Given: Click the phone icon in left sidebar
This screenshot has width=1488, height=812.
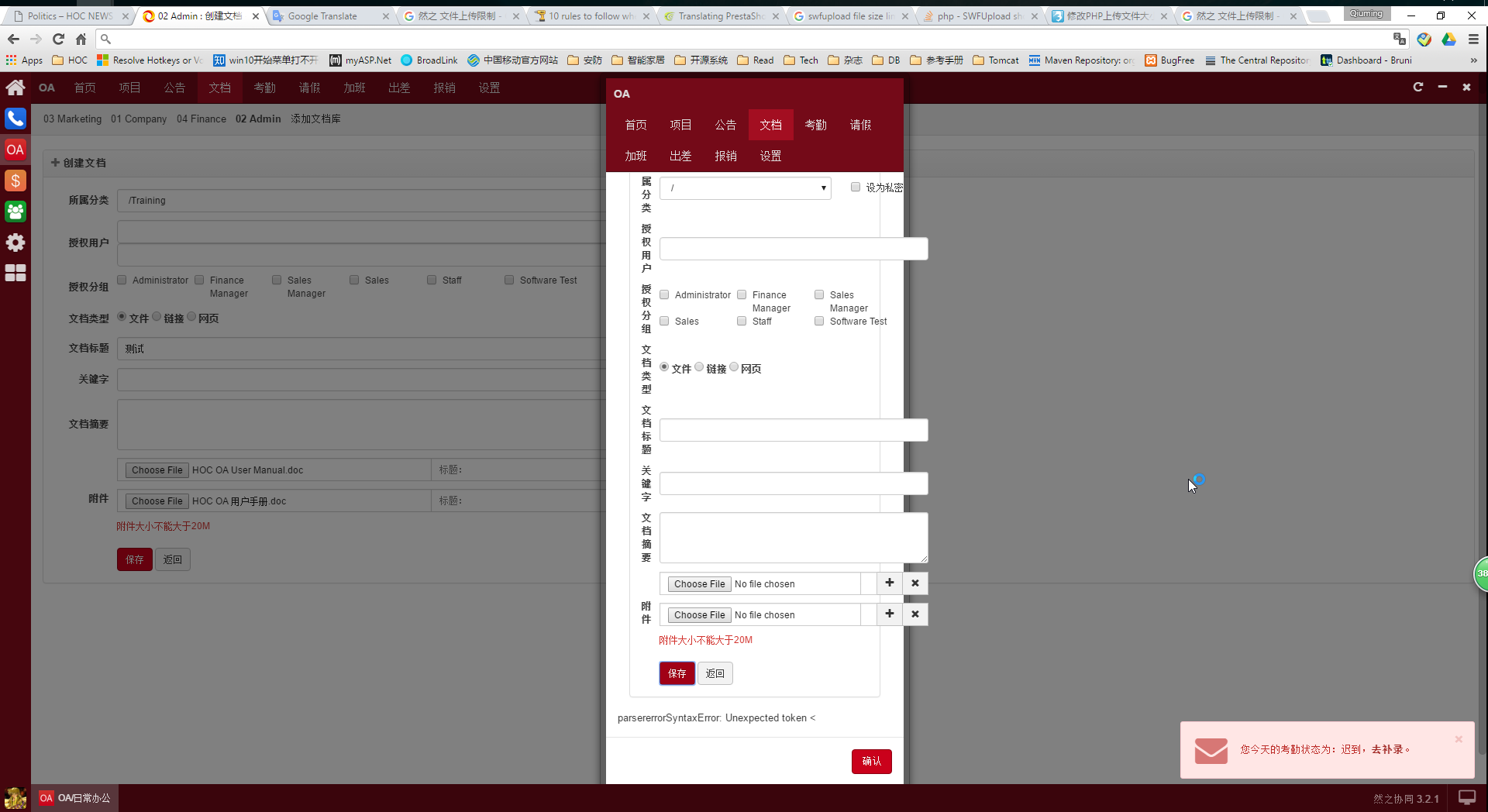Looking at the screenshot, I should pyautogui.click(x=15, y=119).
